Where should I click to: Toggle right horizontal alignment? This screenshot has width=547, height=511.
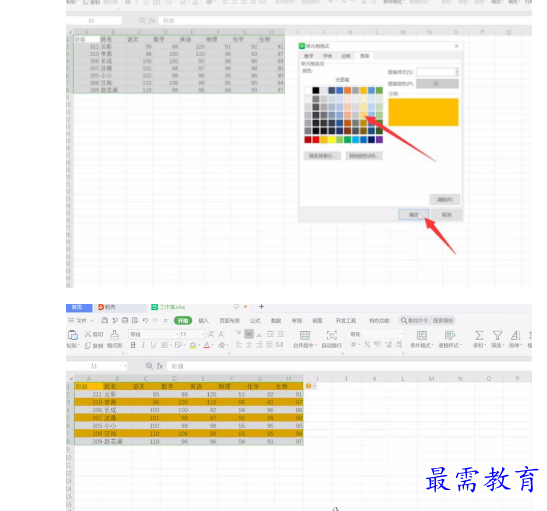tap(259, 345)
